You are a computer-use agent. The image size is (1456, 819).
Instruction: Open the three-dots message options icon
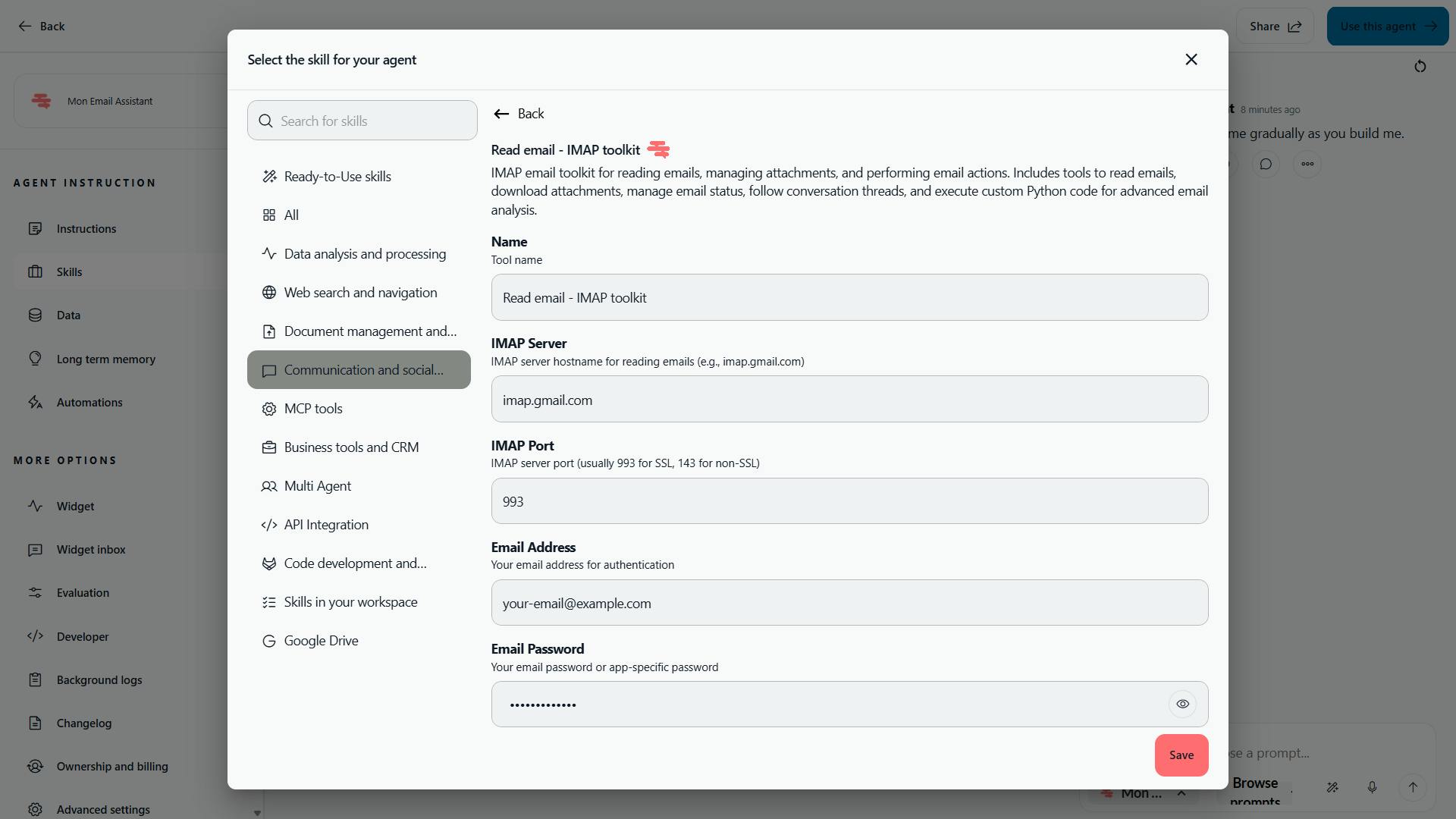1307,164
